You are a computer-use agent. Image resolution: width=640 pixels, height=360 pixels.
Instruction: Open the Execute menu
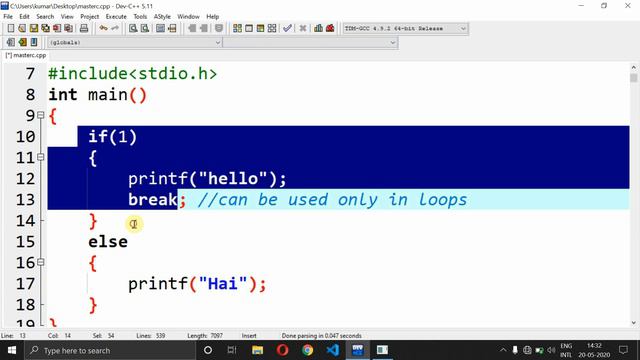click(116, 17)
